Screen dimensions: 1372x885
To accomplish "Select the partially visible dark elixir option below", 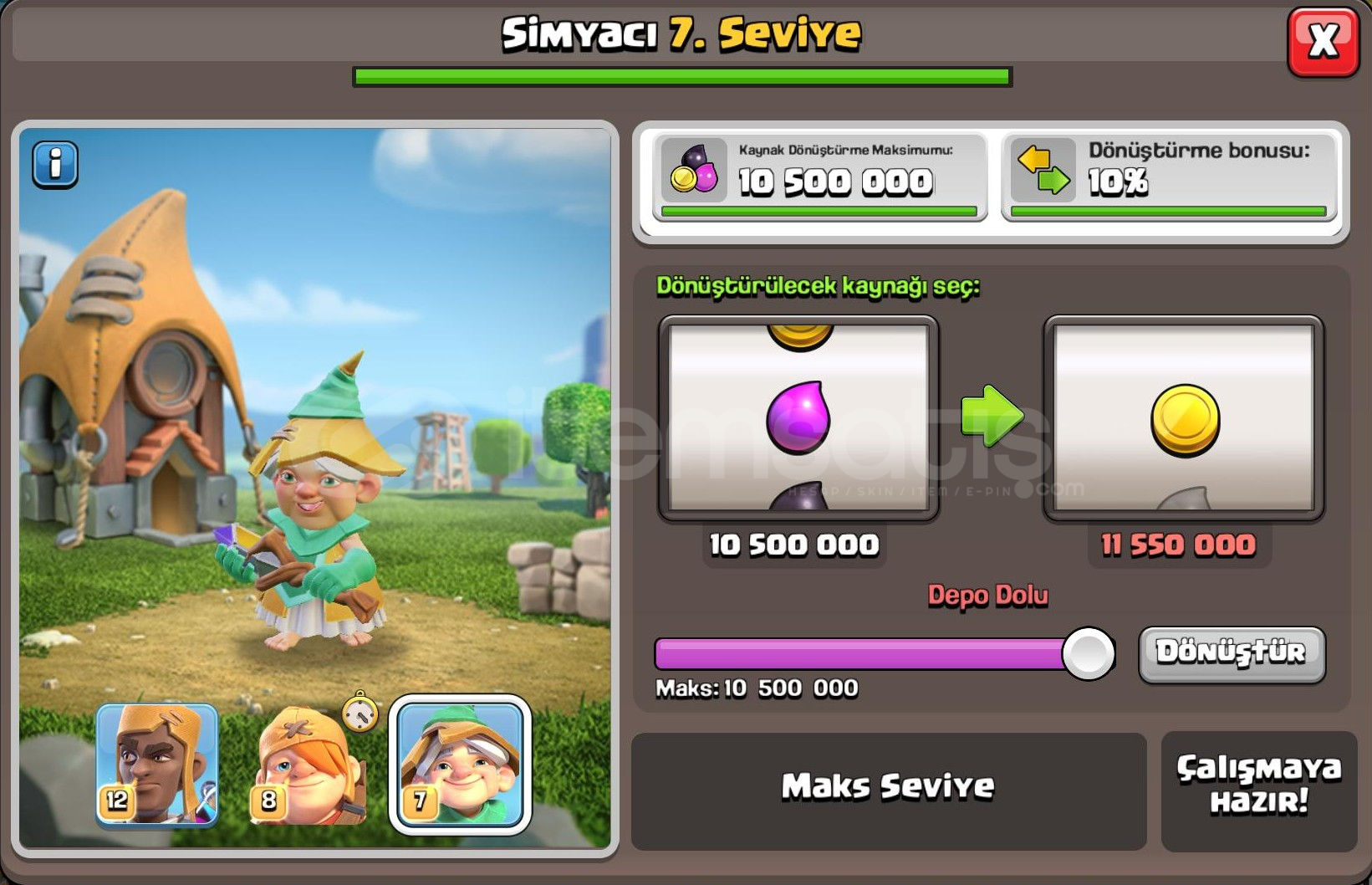I will [798, 499].
